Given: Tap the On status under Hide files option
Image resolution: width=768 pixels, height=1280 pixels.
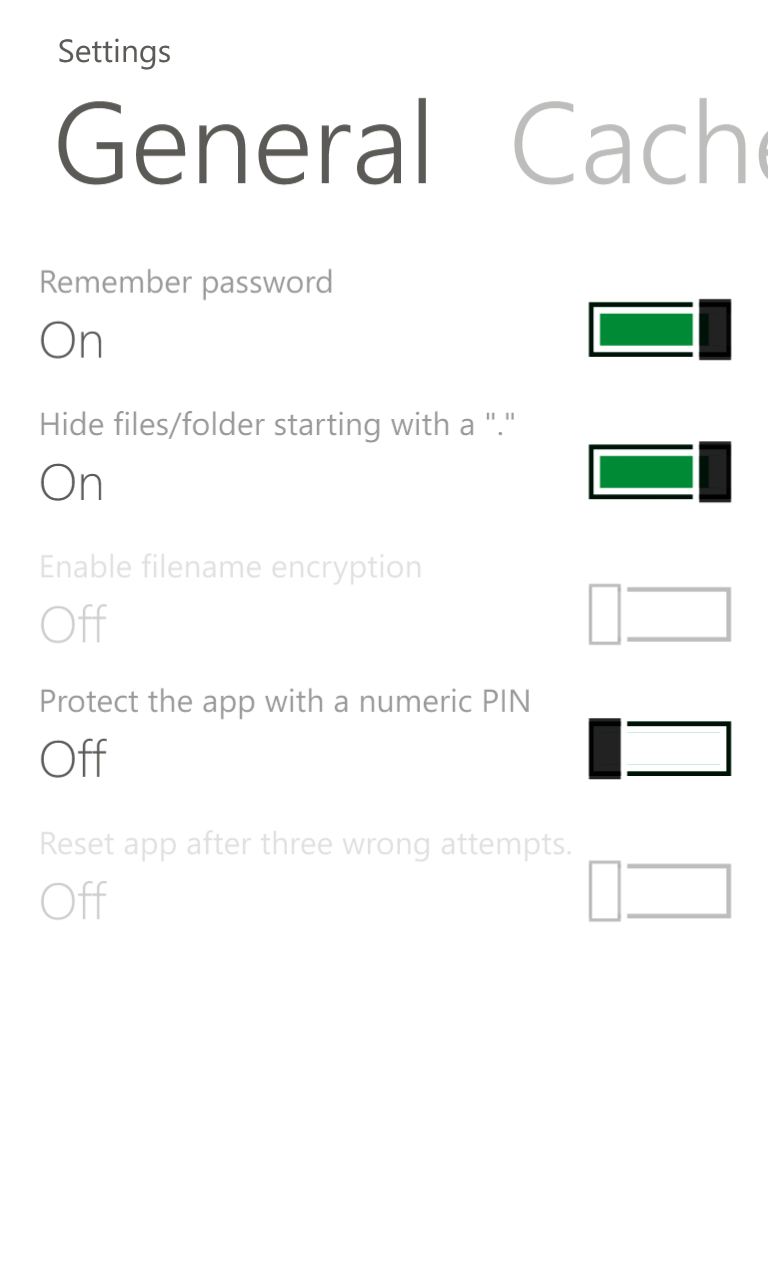Looking at the screenshot, I should click(x=72, y=484).
